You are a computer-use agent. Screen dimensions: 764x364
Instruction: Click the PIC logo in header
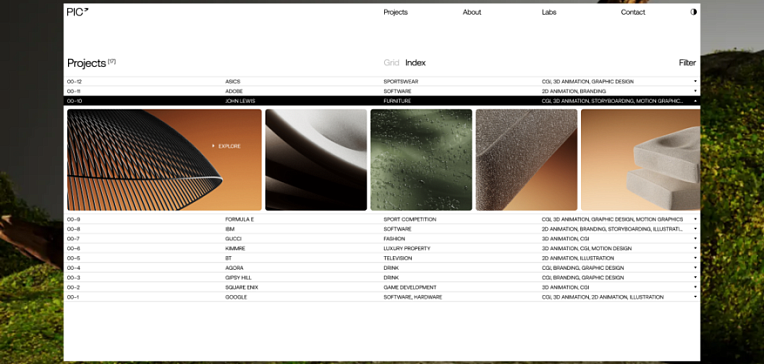click(77, 12)
